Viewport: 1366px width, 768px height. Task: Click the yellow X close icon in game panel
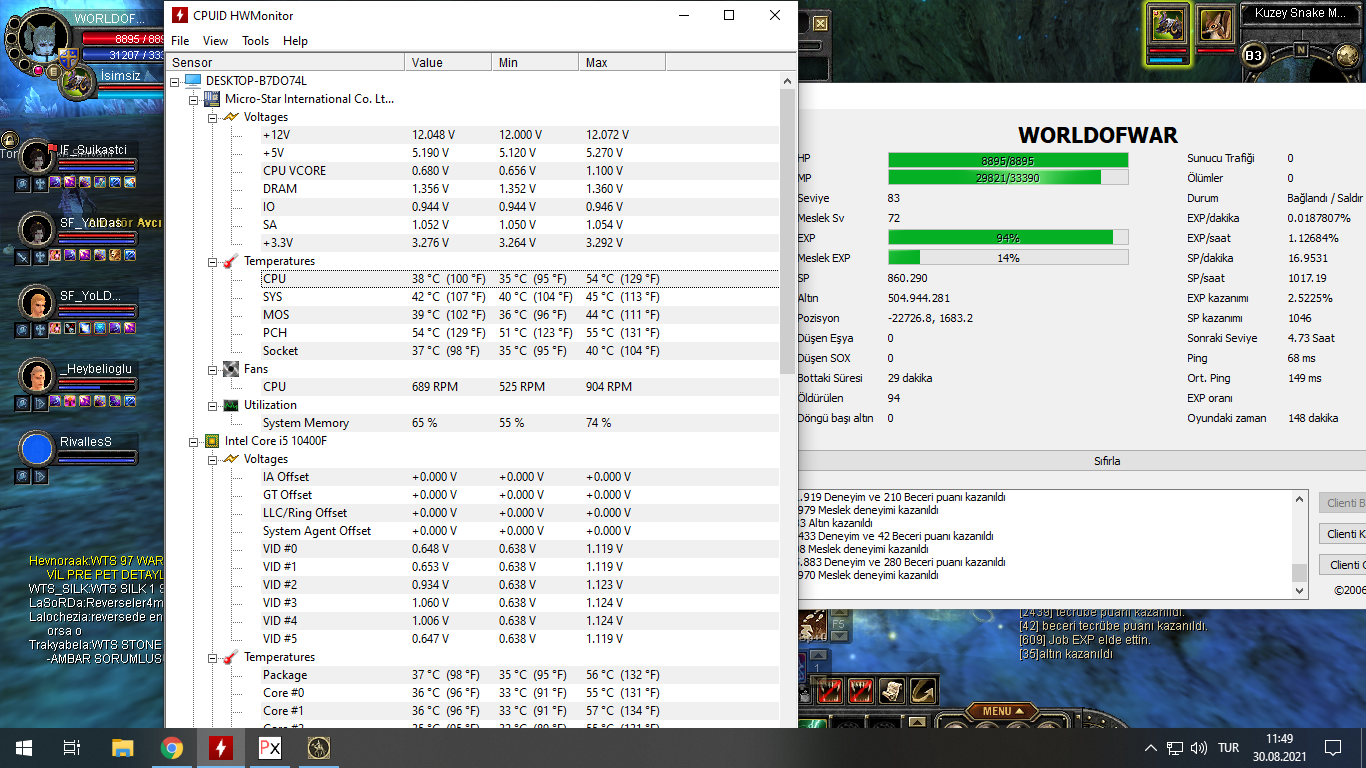coord(820,23)
